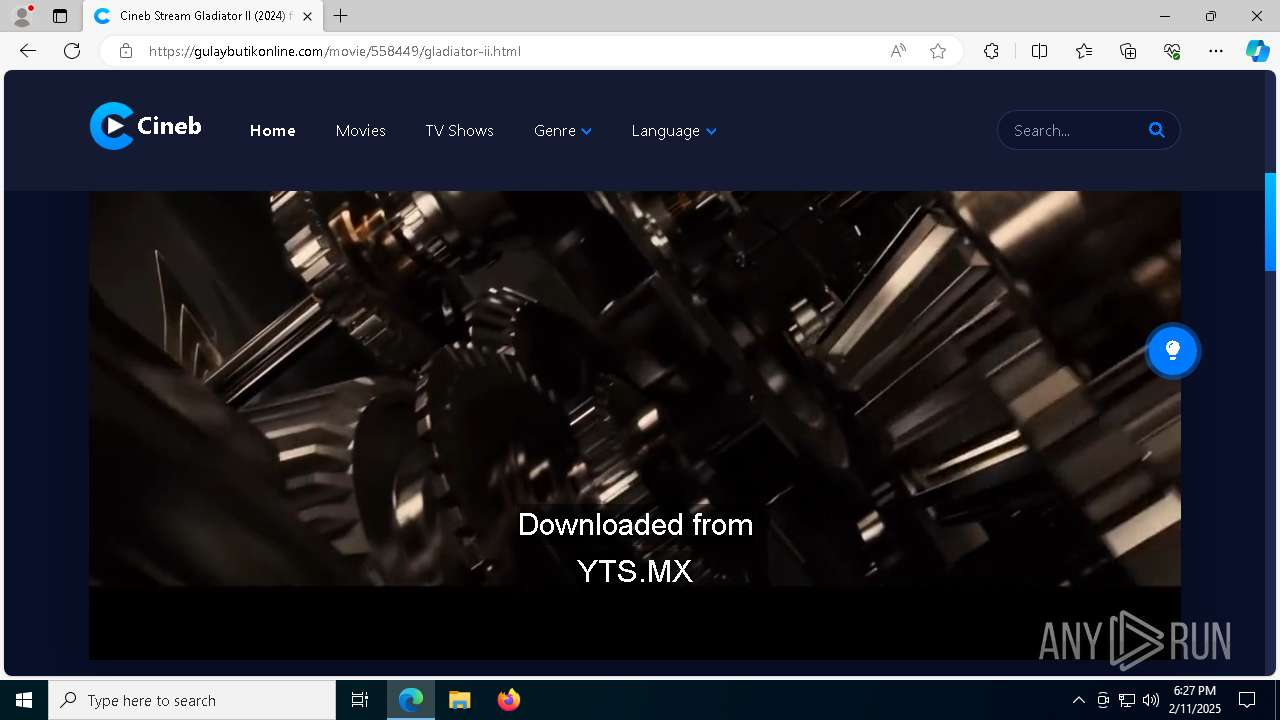The image size is (1280, 720).
Task: Click the taskbar search box
Action: tap(192, 700)
